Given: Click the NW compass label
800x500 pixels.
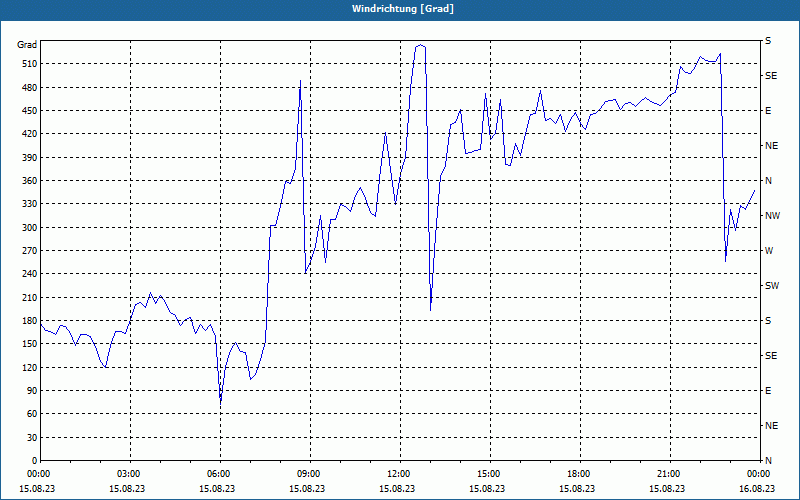Looking at the screenshot, I should [x=772, y=216].
